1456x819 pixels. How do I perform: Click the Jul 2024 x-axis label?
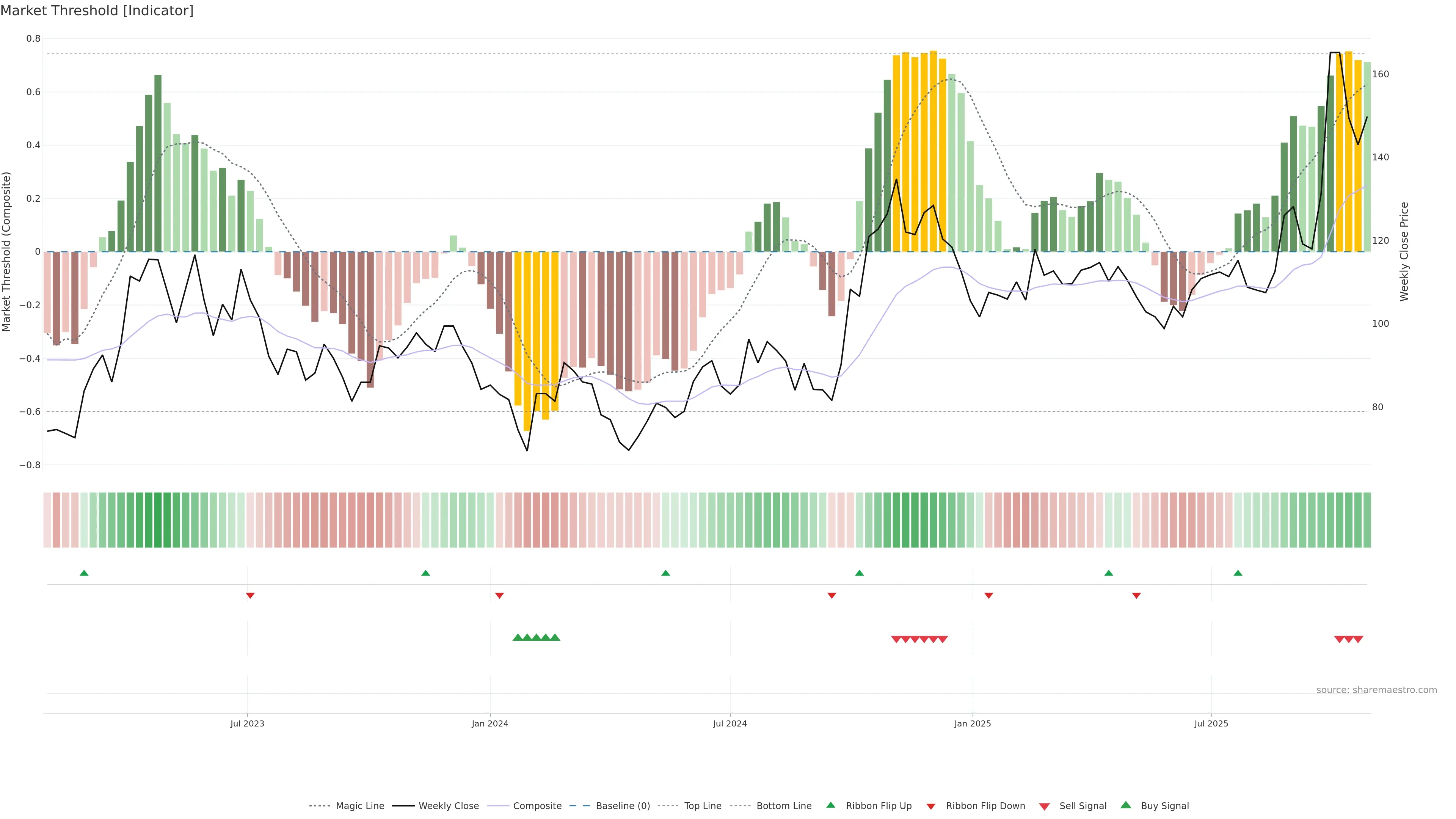point(730,723)
